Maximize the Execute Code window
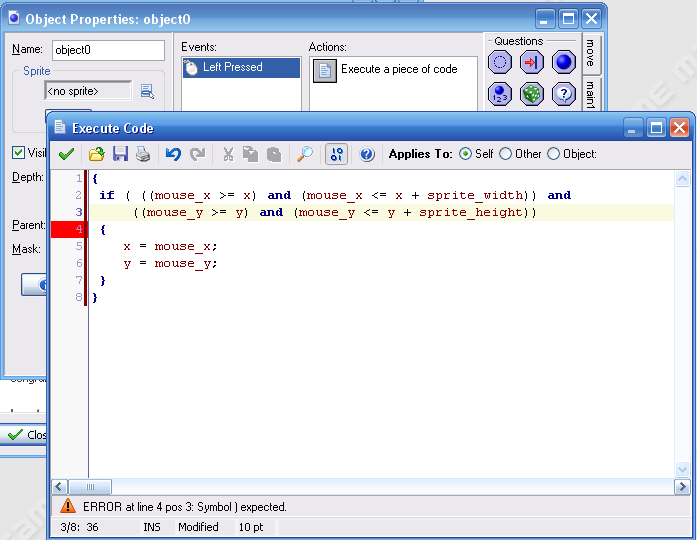Screen dimensions: 697x540 click(656, 128)
